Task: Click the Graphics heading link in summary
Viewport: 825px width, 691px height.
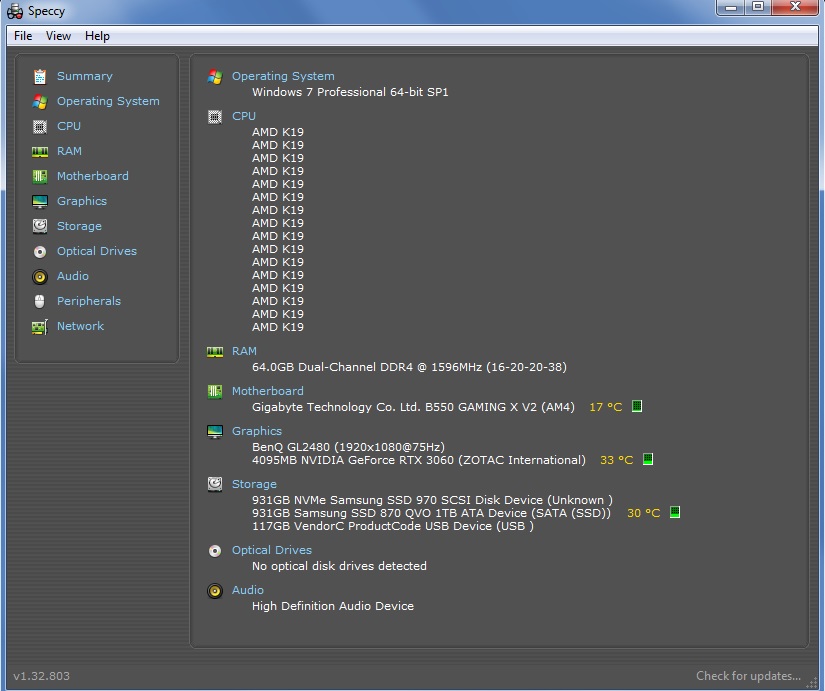Action: click(x=257, y=431)
